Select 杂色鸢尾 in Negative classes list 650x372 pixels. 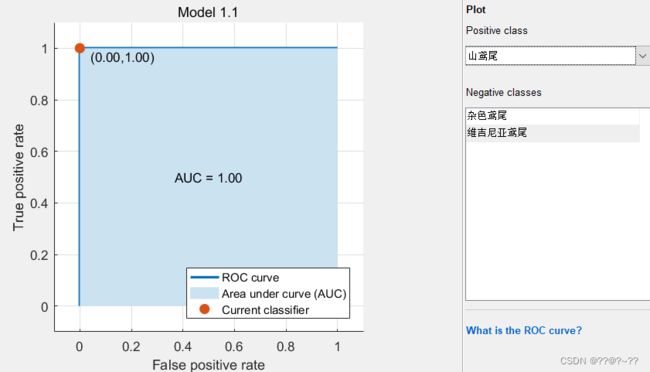pos(552,115)
